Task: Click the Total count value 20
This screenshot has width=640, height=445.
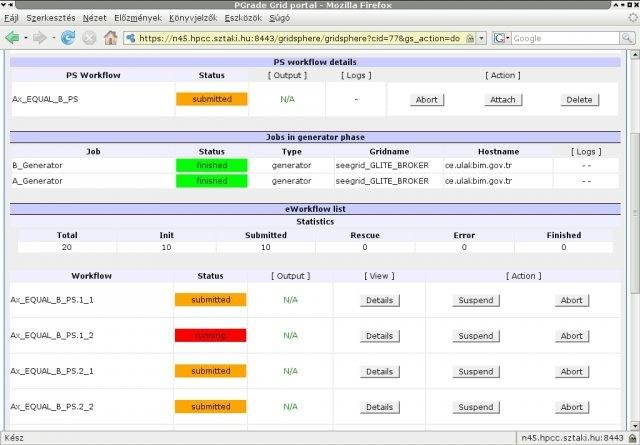Action: [x=67, y=247]
